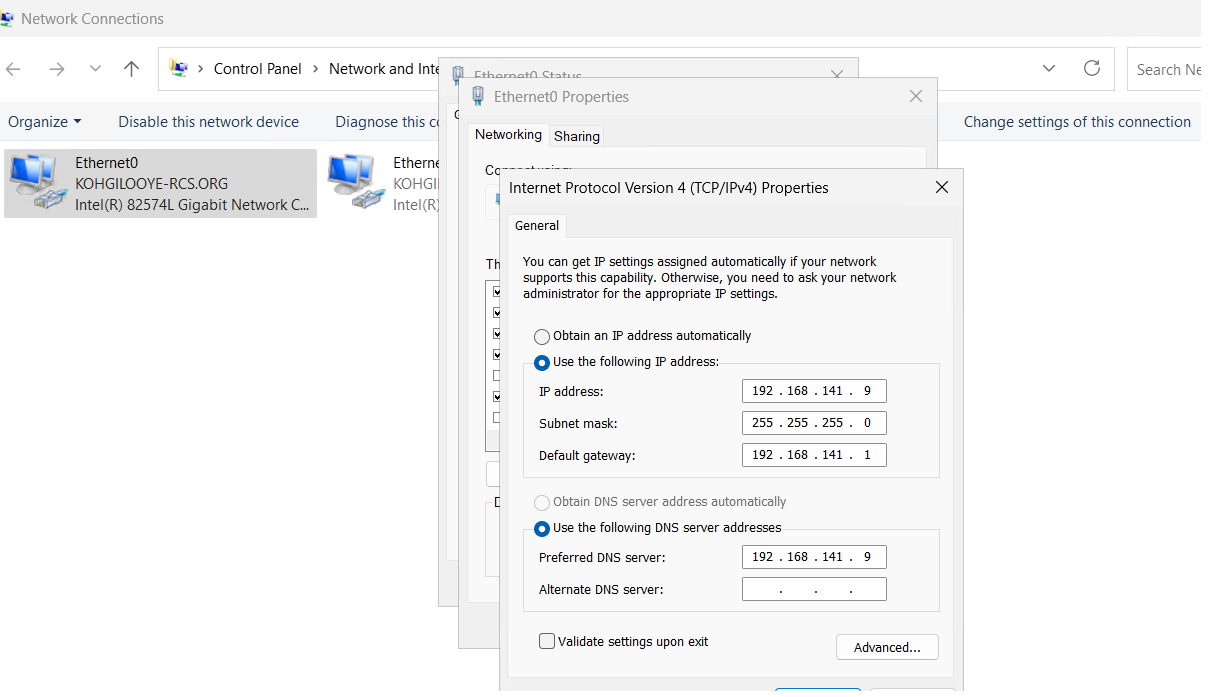Click the Refresh address bar icon
The width and height of the screenshot is (1224, 697).
(1092, 68)
